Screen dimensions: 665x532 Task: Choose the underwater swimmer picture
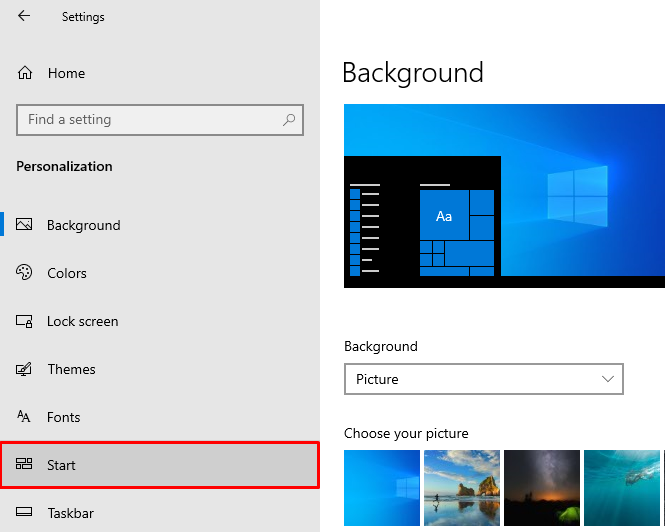pyautogui.click(x=622, y=488)
